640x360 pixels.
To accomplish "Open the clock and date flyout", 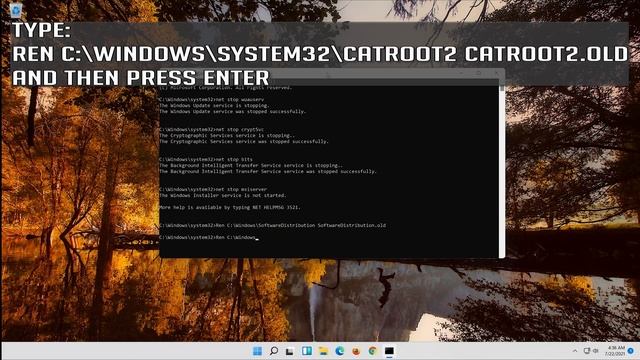I will (x=616, y=351).
